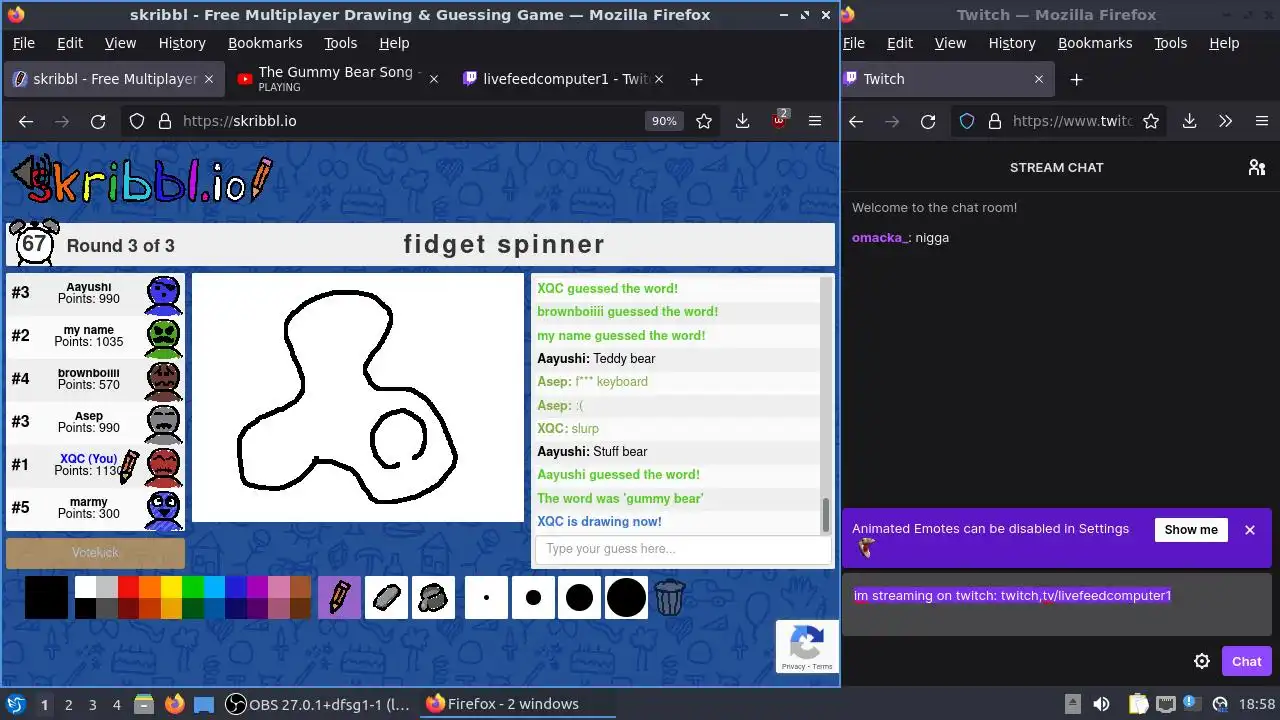Open Twitch chat settings gear
Viewport: 1280px width, 720px height.
1202,661
